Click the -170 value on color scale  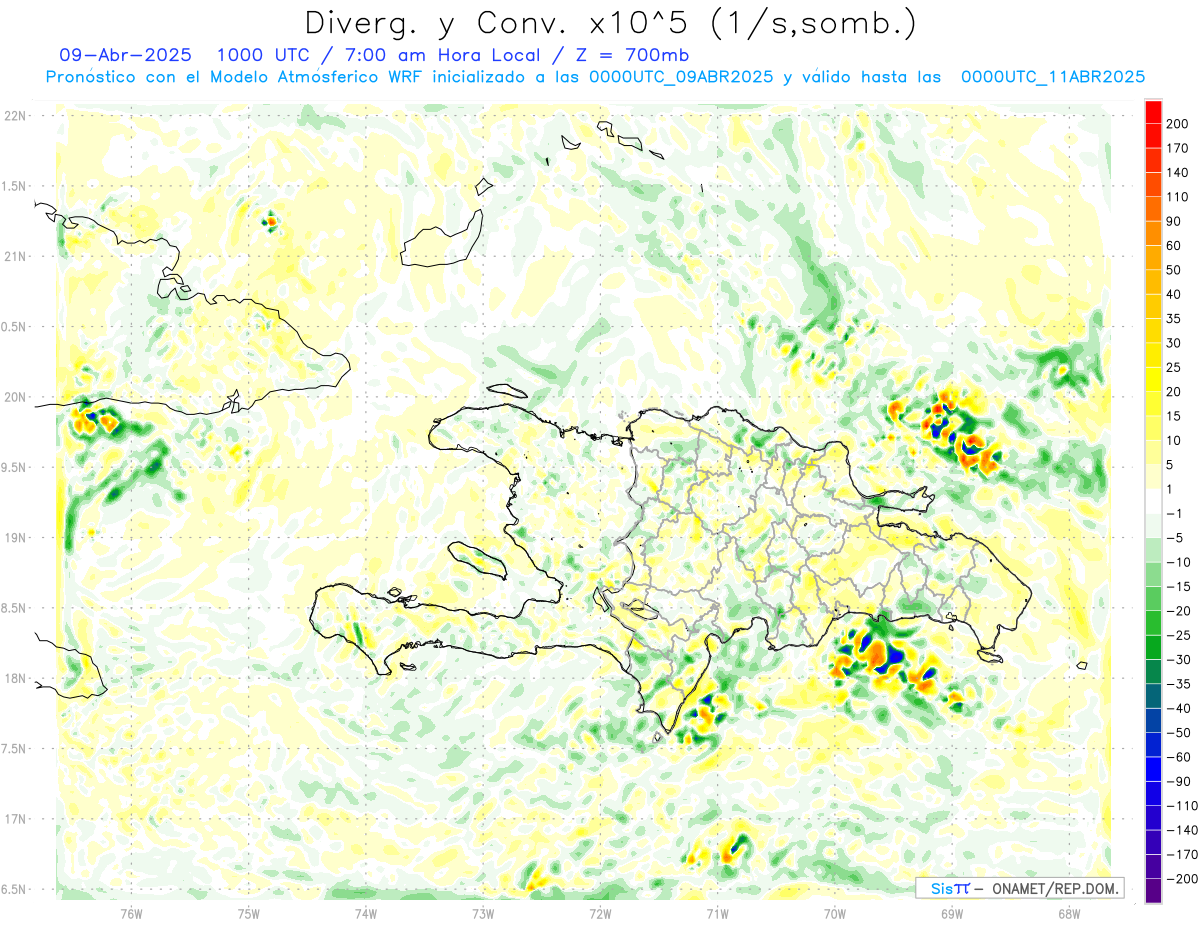[1181, 855]
